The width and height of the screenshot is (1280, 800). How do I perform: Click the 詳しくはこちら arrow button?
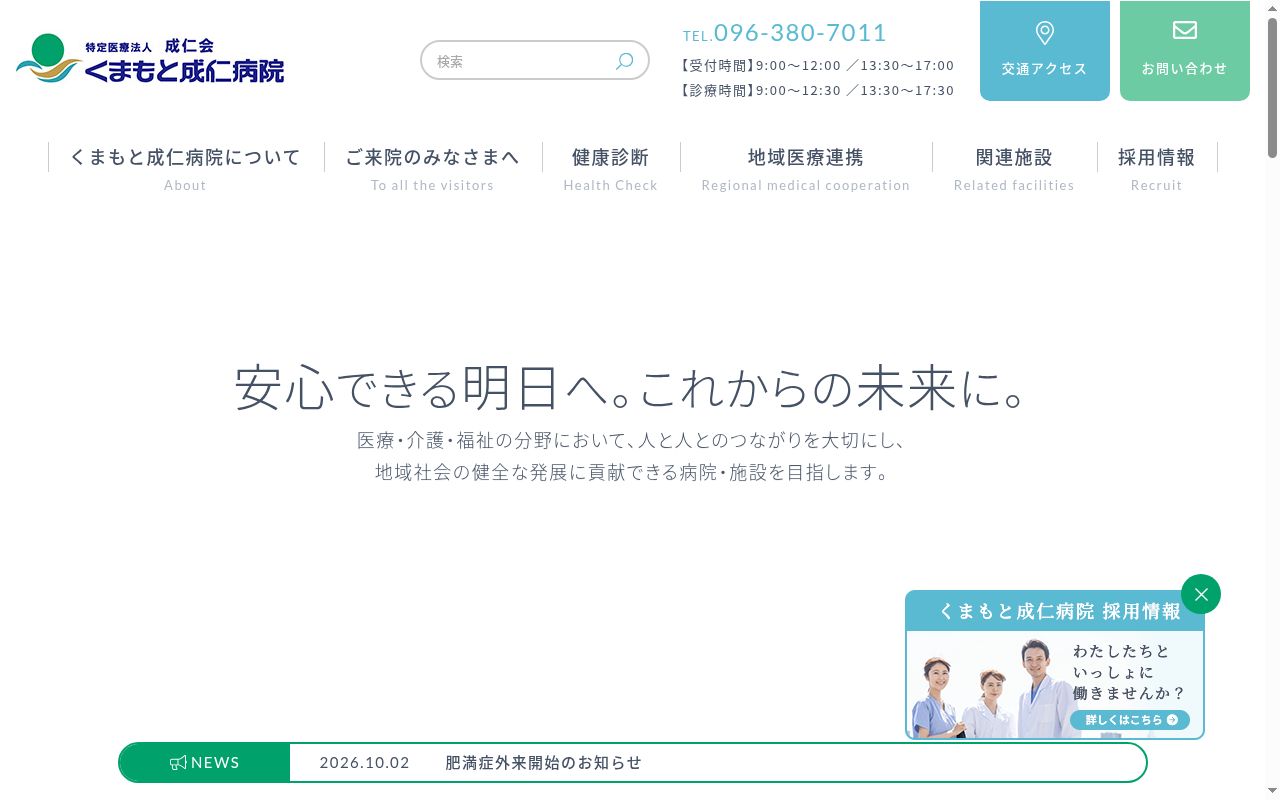tap(1130, 720)
